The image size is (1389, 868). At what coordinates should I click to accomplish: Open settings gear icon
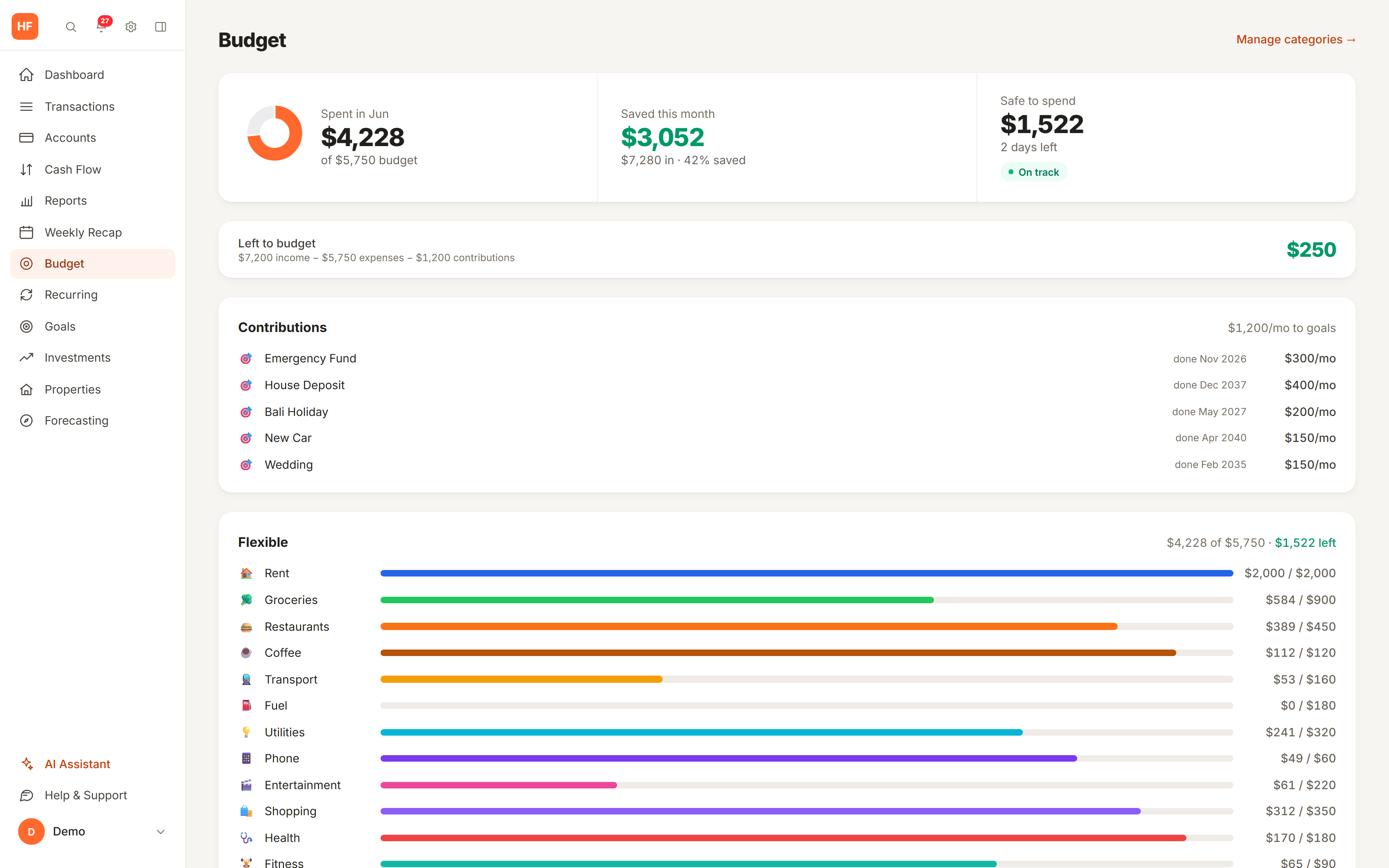point(131,27)
